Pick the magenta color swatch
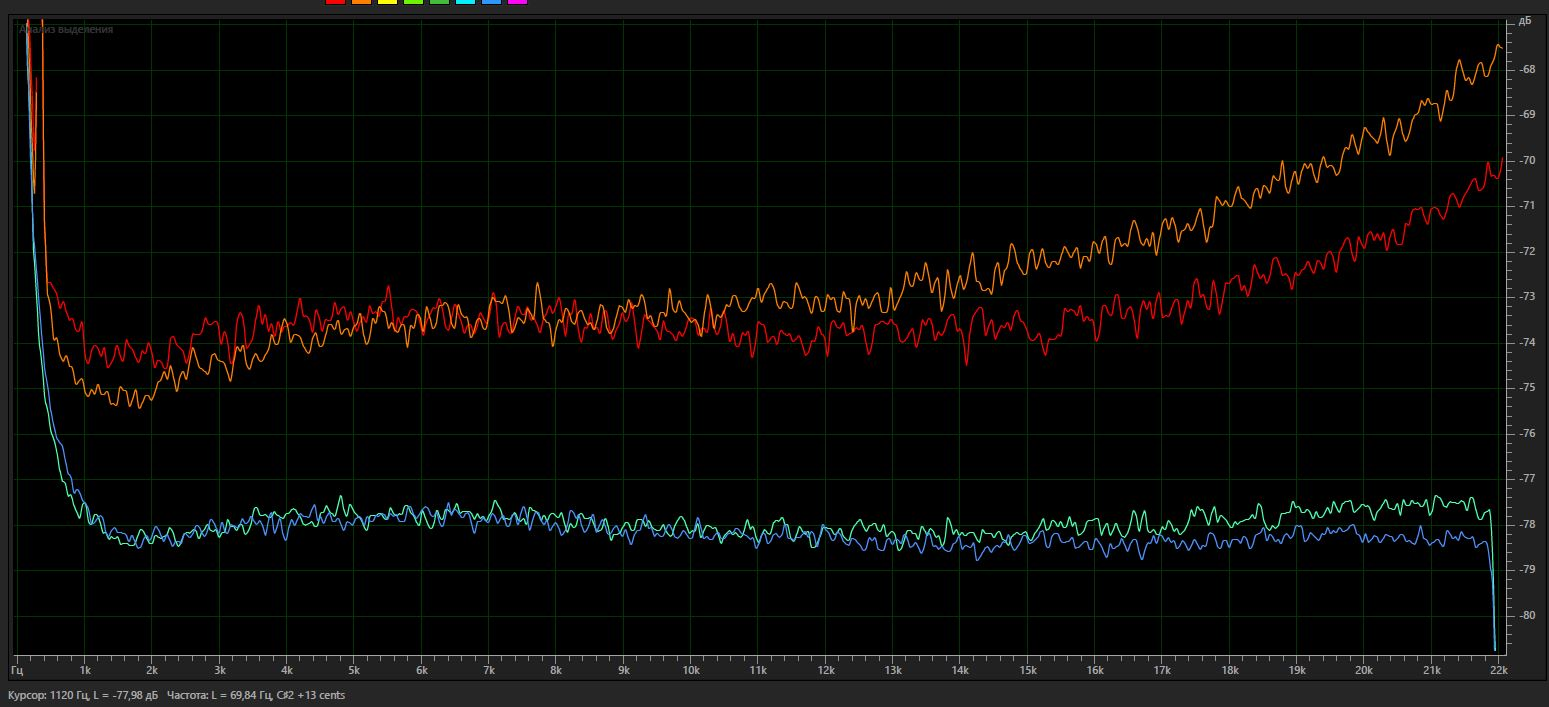 pos(517,2)
